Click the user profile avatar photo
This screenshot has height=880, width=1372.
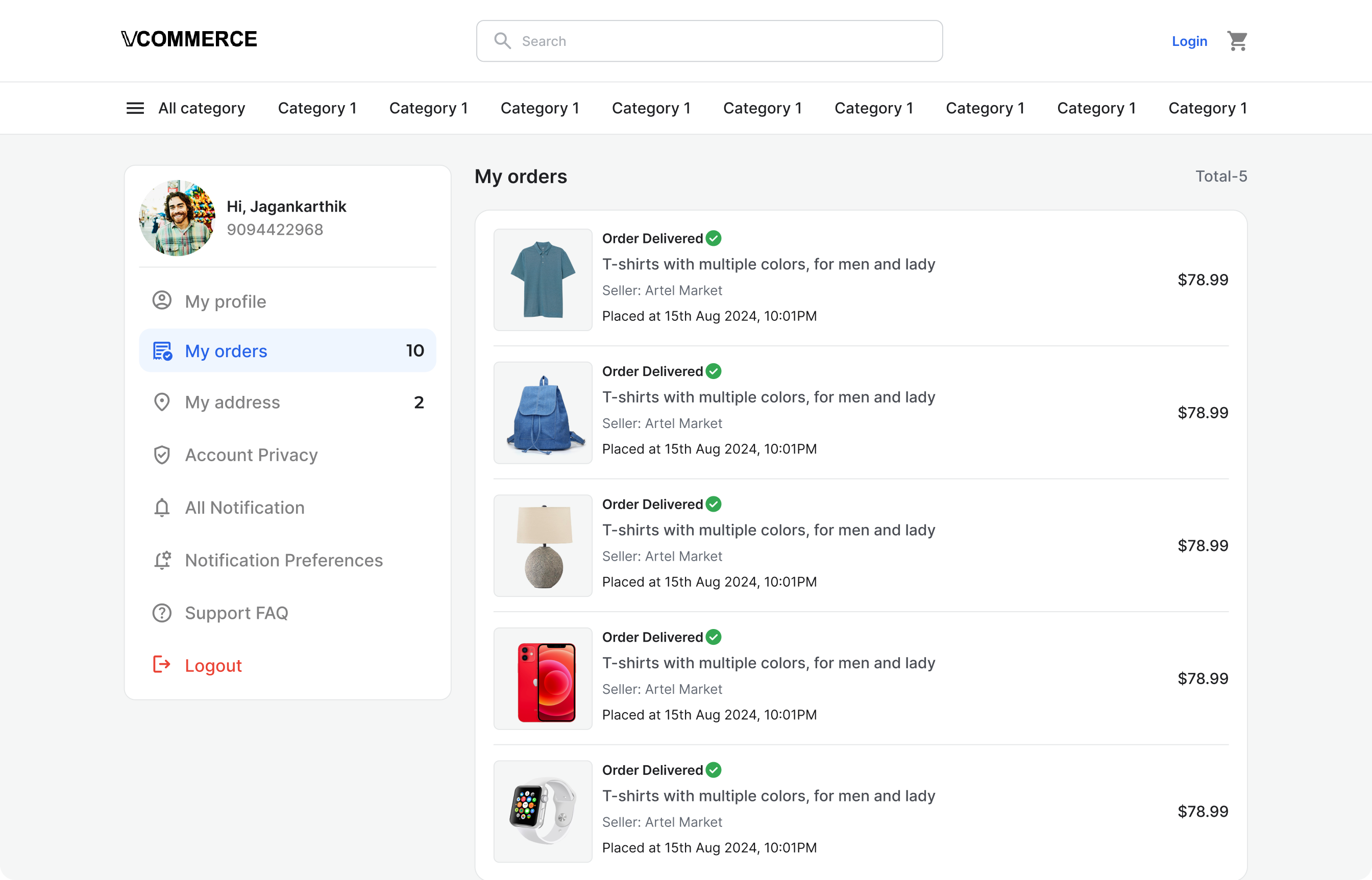point(177,218)
